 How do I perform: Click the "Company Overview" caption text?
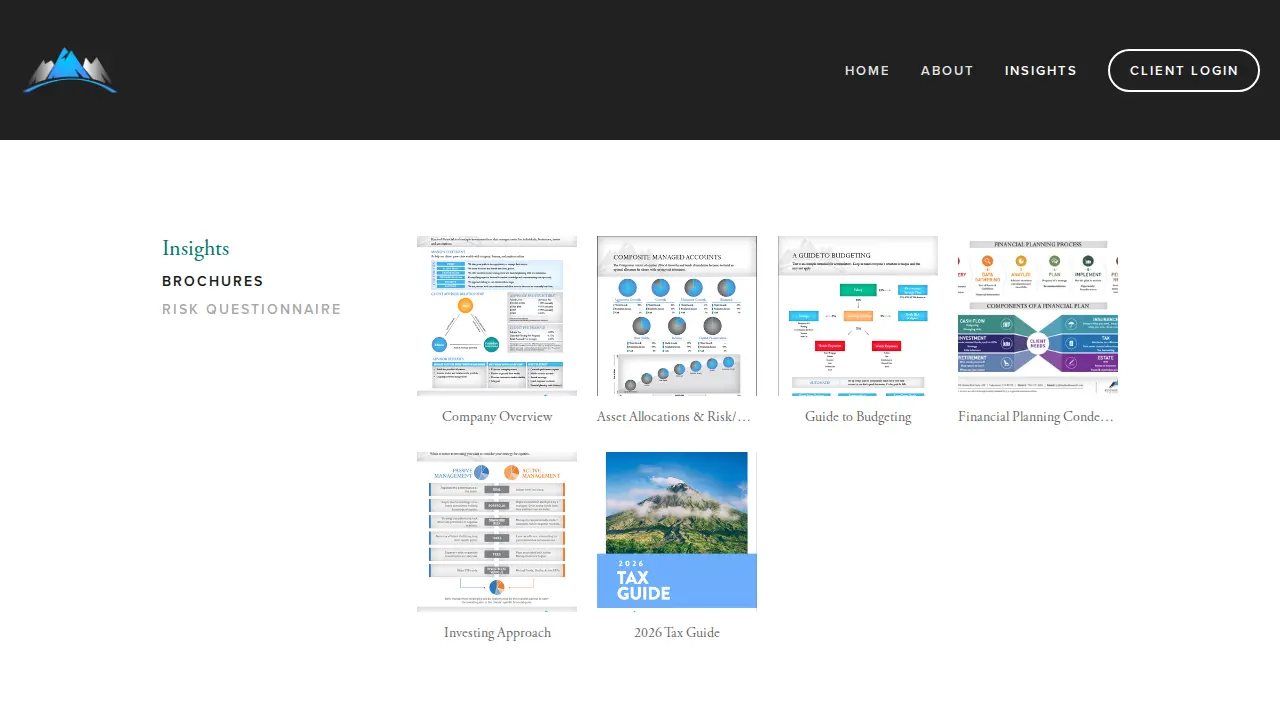pyautogui.click(x=497, y=417)
